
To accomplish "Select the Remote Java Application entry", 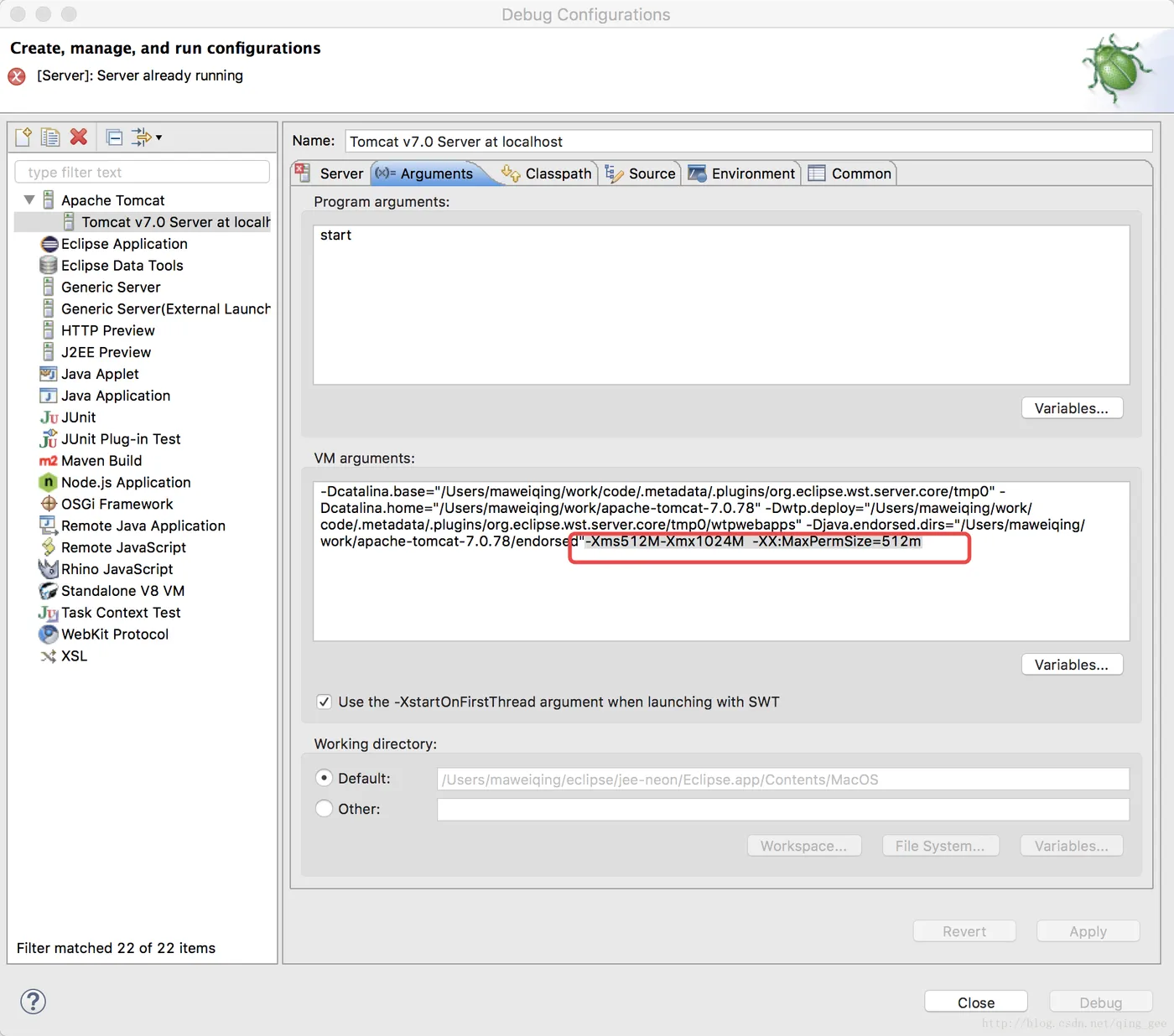I will [x=143, y=526].
